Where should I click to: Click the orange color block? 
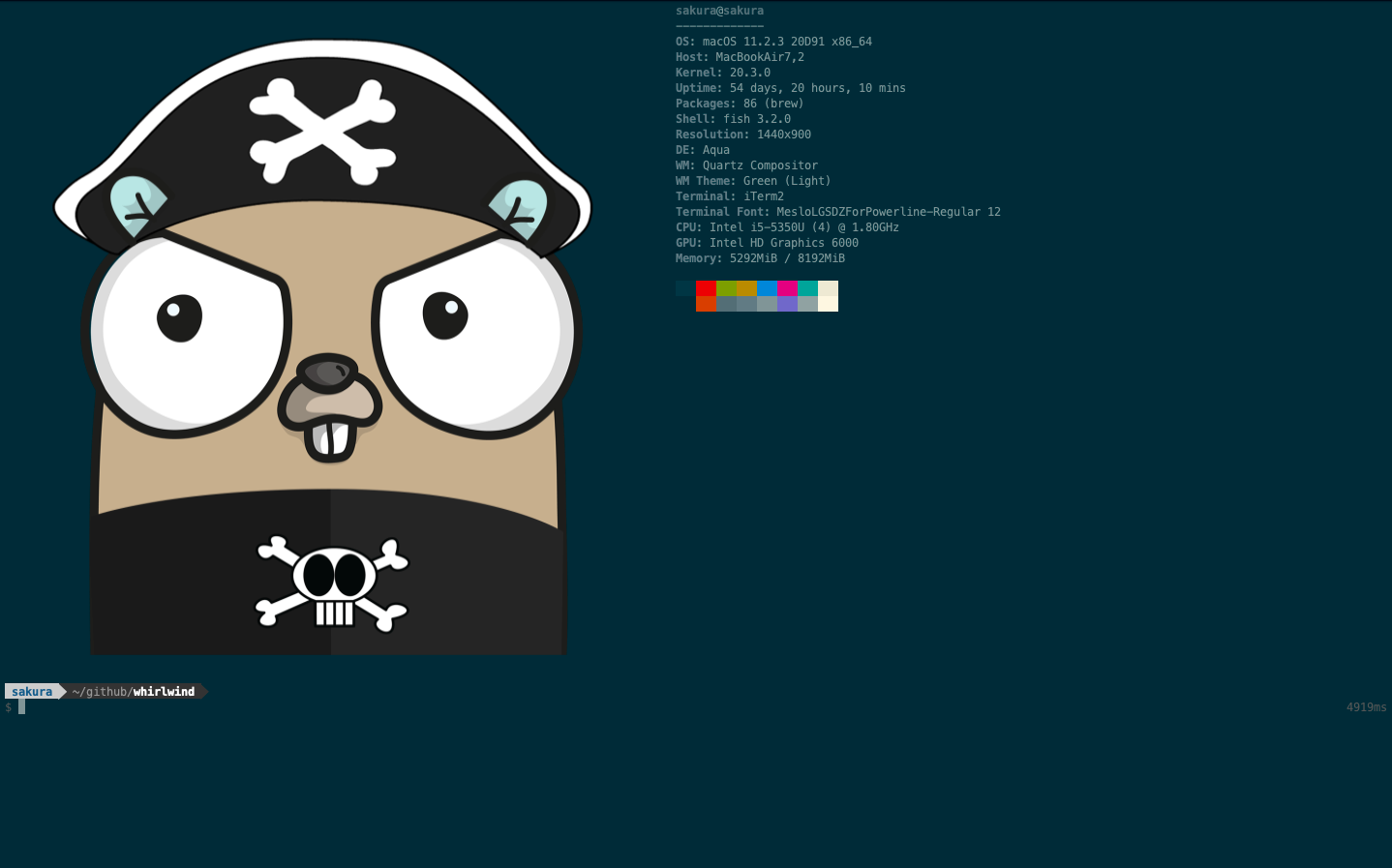pyautogui.click(x=706, y=304)
